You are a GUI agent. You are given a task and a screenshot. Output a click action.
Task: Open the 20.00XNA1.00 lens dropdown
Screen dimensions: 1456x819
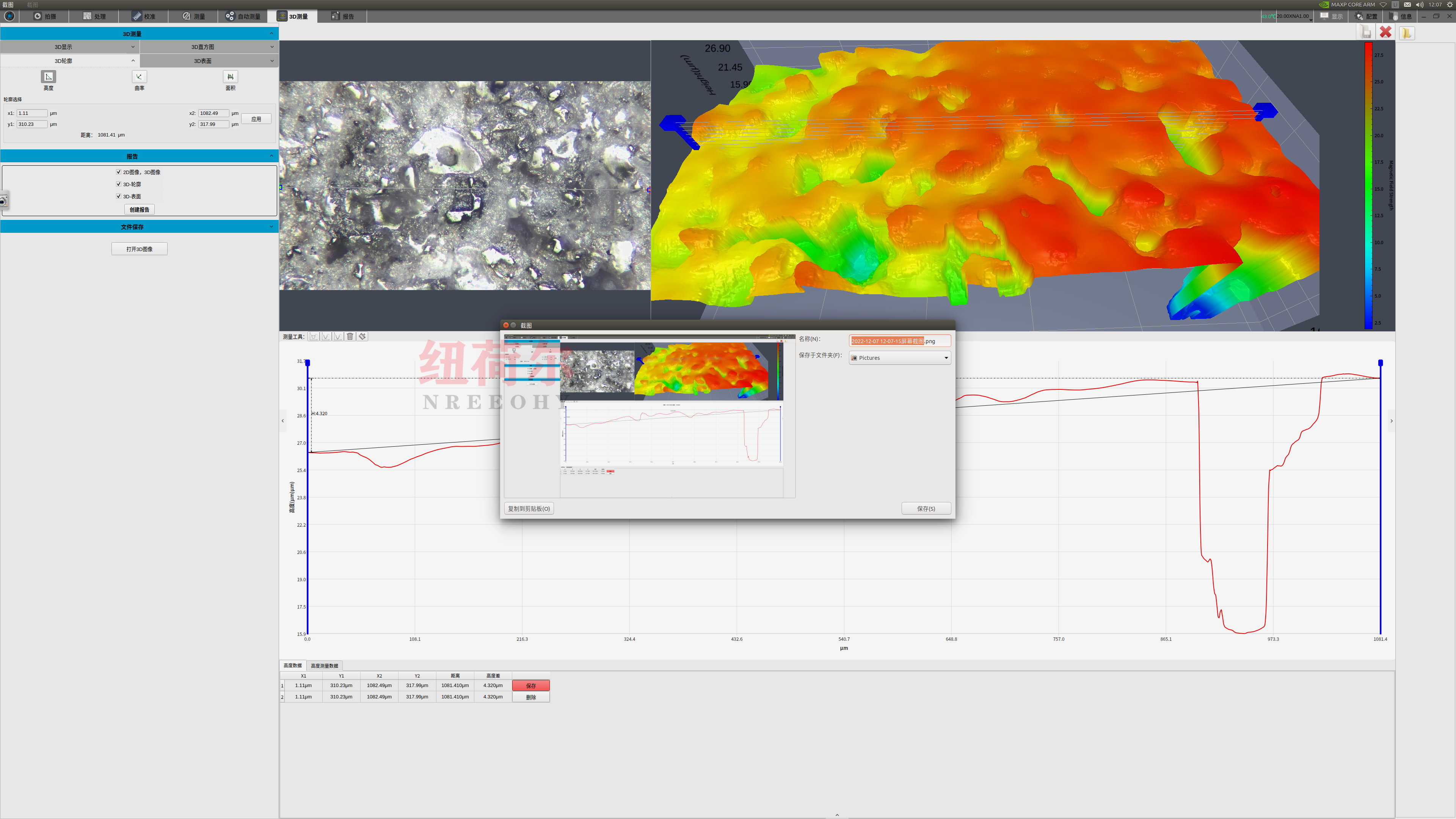pyautogui.click(x=1294, y=16)
